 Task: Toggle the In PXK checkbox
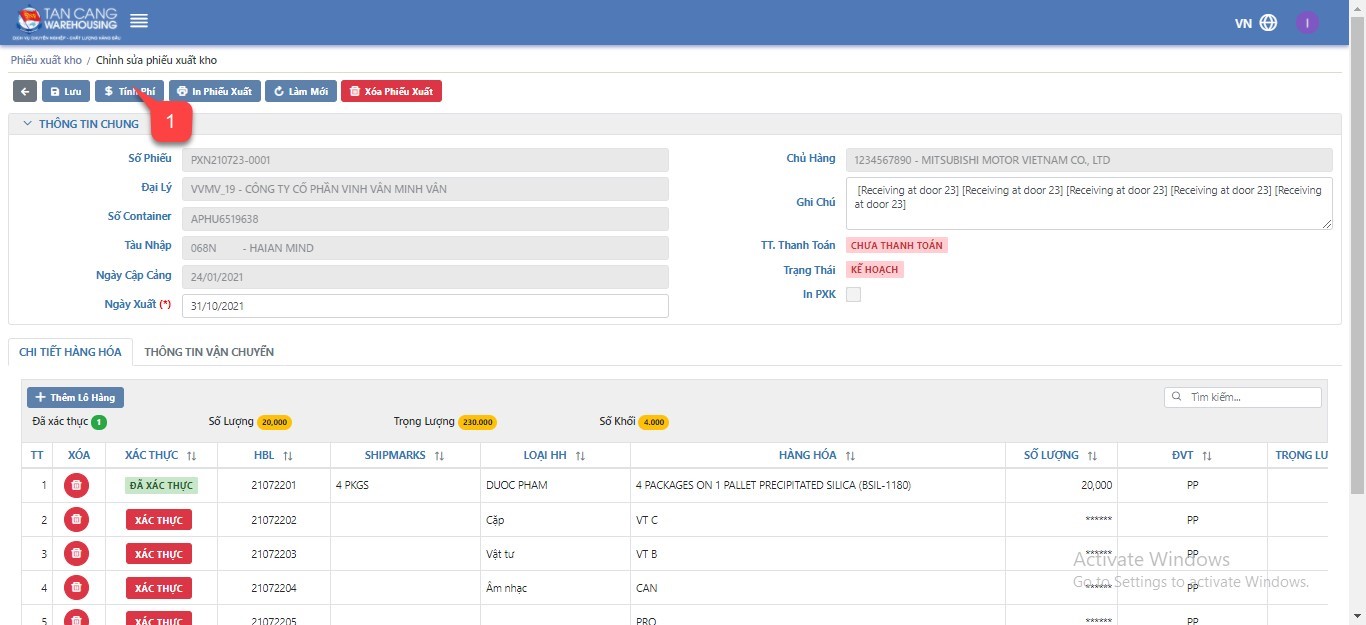[853, 294]
